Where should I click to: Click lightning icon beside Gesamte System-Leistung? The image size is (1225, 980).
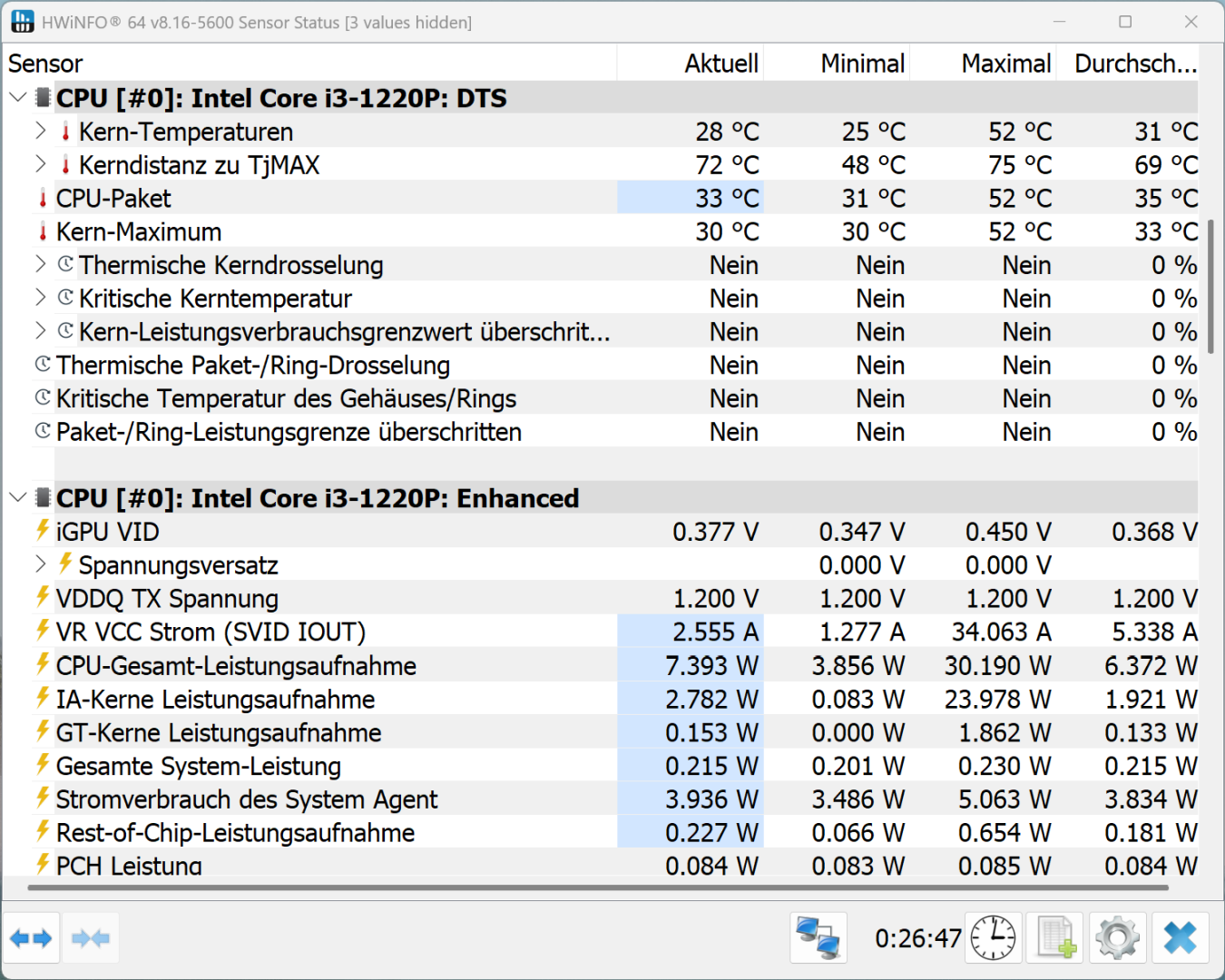pos(43,764)
